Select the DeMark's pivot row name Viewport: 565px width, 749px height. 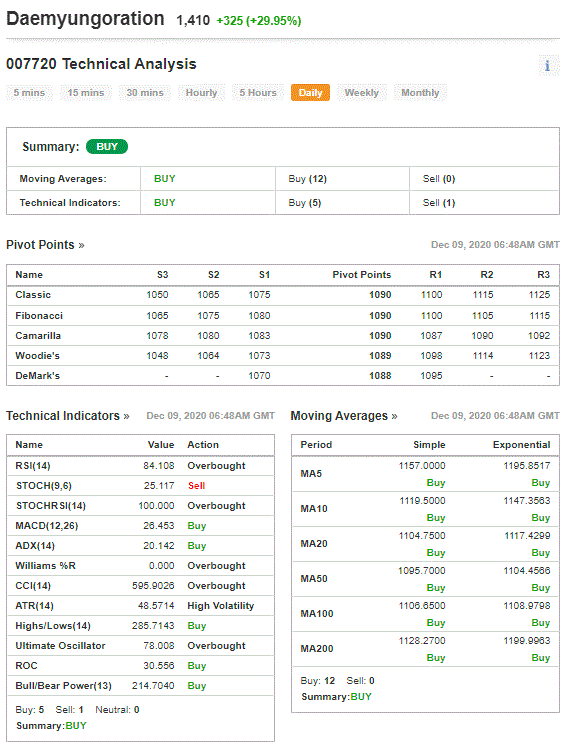pyautogui.click(x=37, y=376)
